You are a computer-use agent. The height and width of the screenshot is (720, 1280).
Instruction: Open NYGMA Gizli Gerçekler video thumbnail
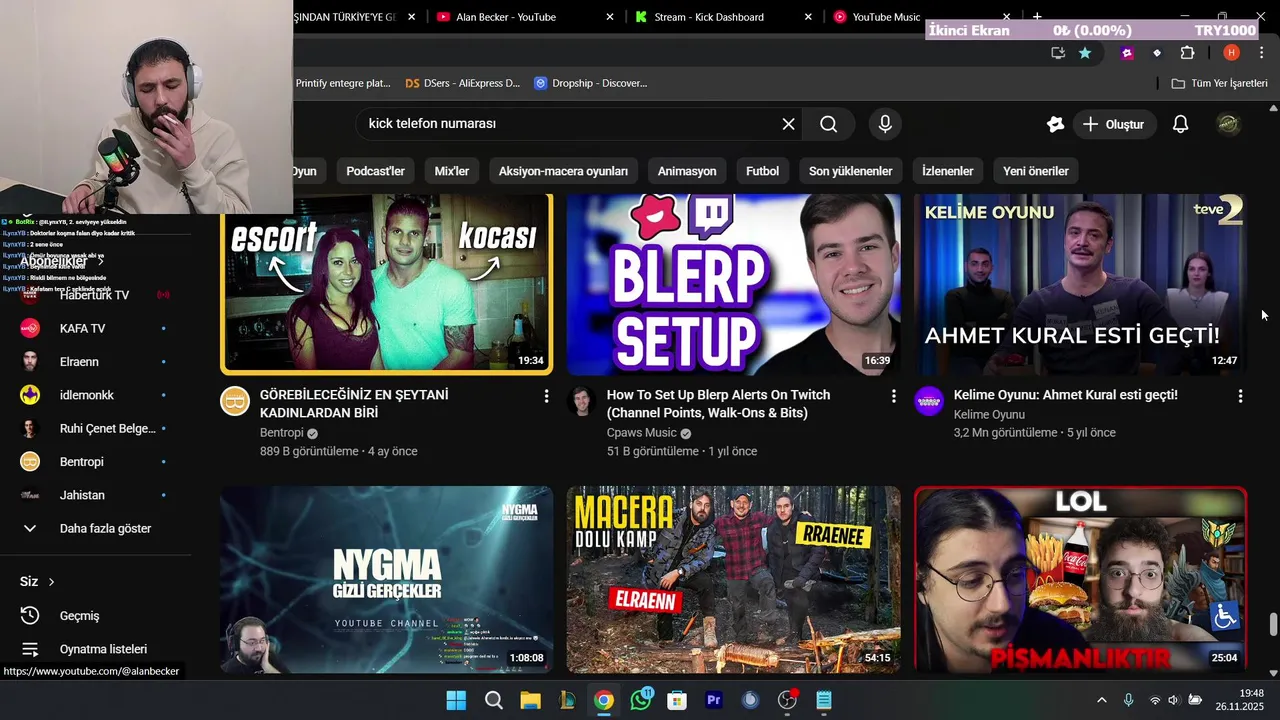pos(386,579)
